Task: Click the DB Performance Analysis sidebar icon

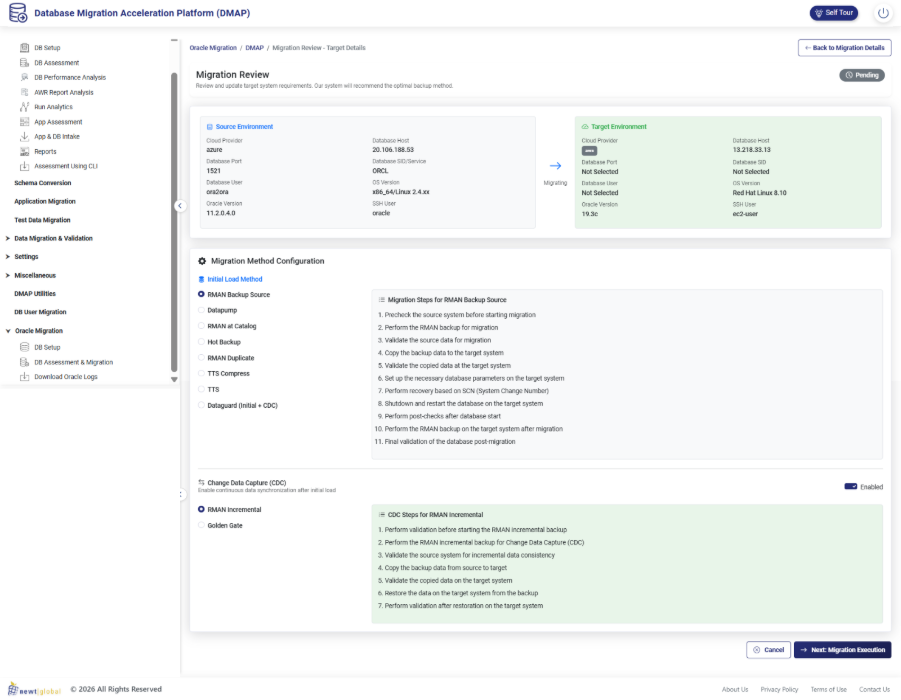Action: (25, 77)
